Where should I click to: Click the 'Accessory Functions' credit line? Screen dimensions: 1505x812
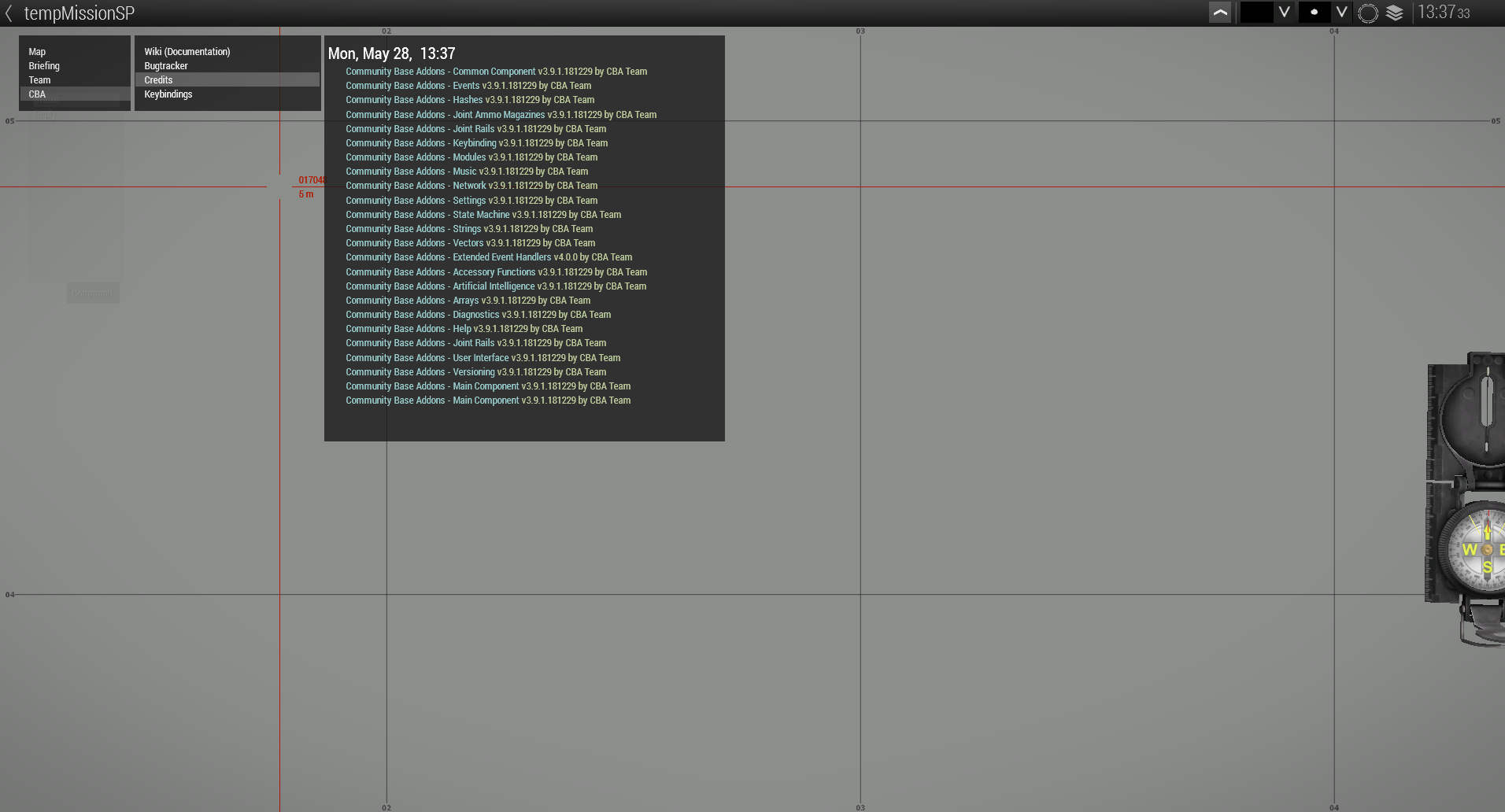[x=497, y=272]
